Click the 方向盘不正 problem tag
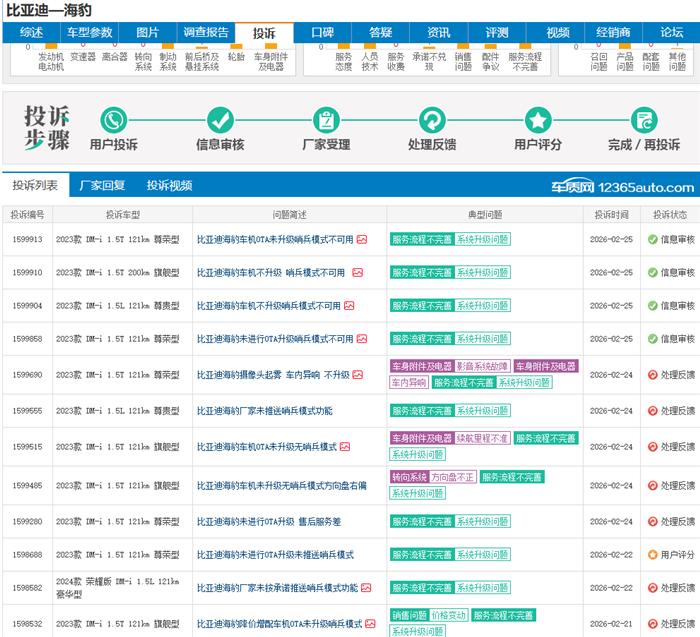Screen dimensions: 700x637 pos(453,478)
